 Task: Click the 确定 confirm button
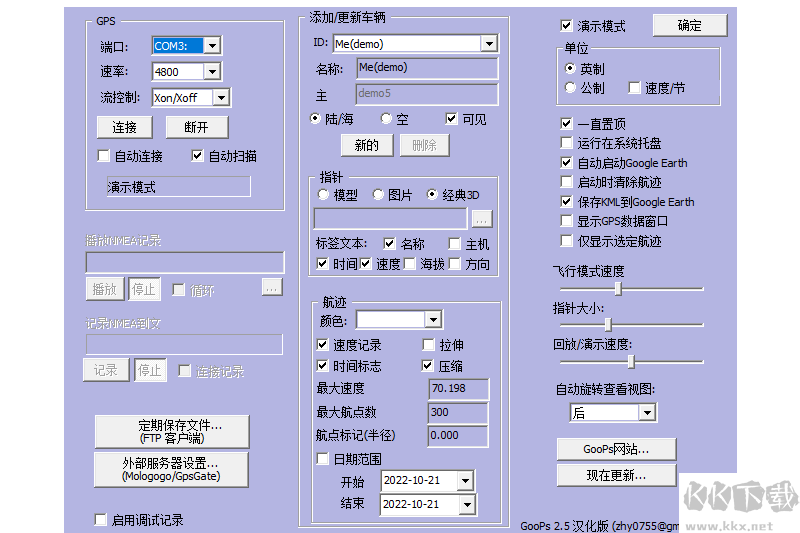(690, 25)
